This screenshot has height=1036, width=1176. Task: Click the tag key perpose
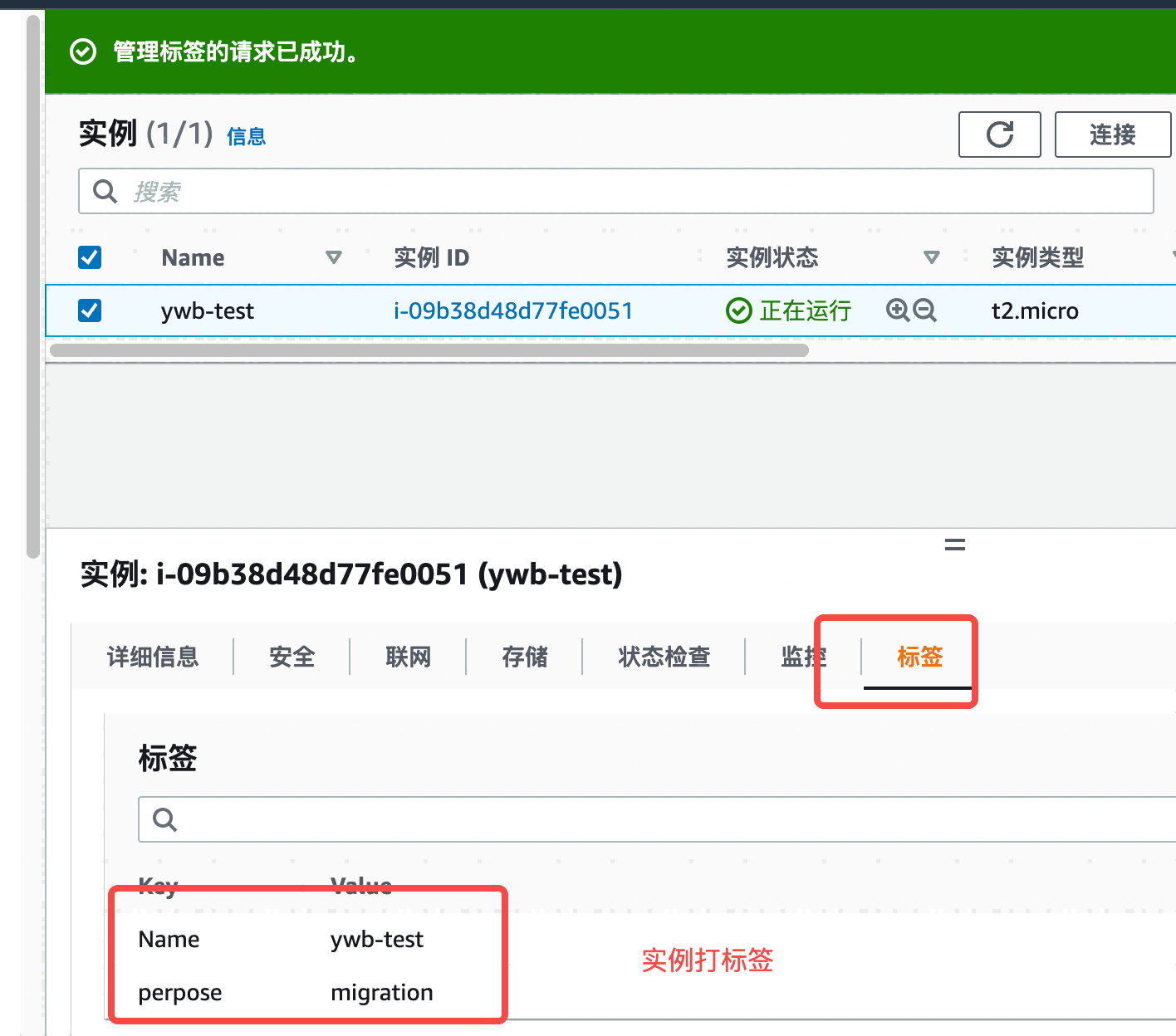point(180,993)
